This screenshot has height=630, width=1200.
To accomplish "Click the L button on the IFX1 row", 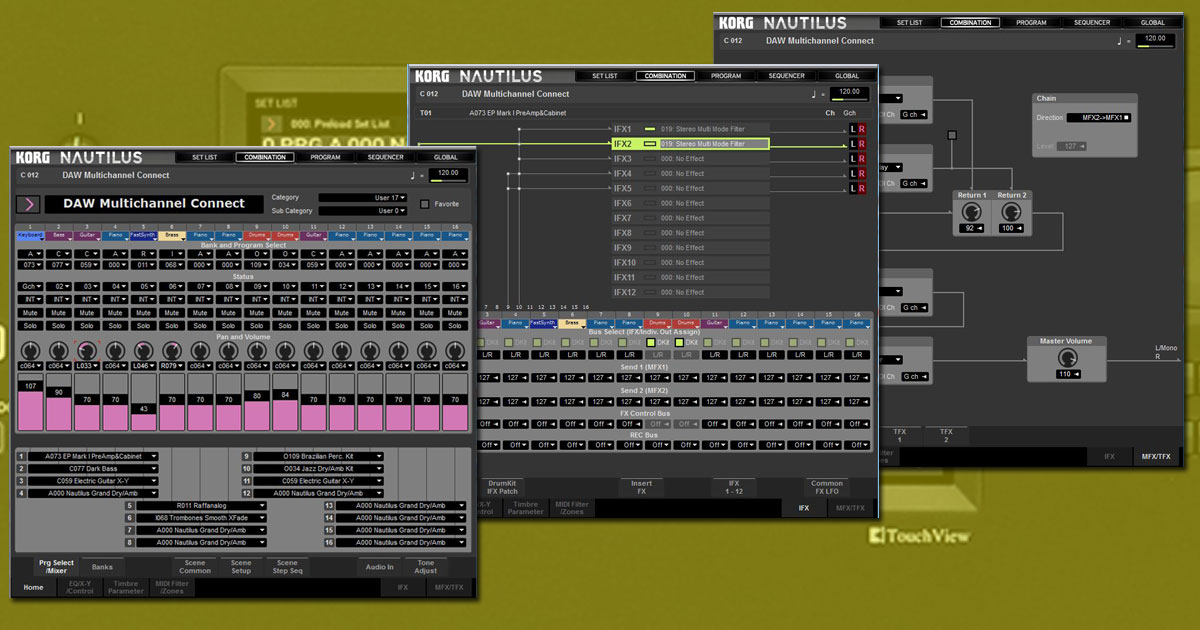I will tap(853, 129).
